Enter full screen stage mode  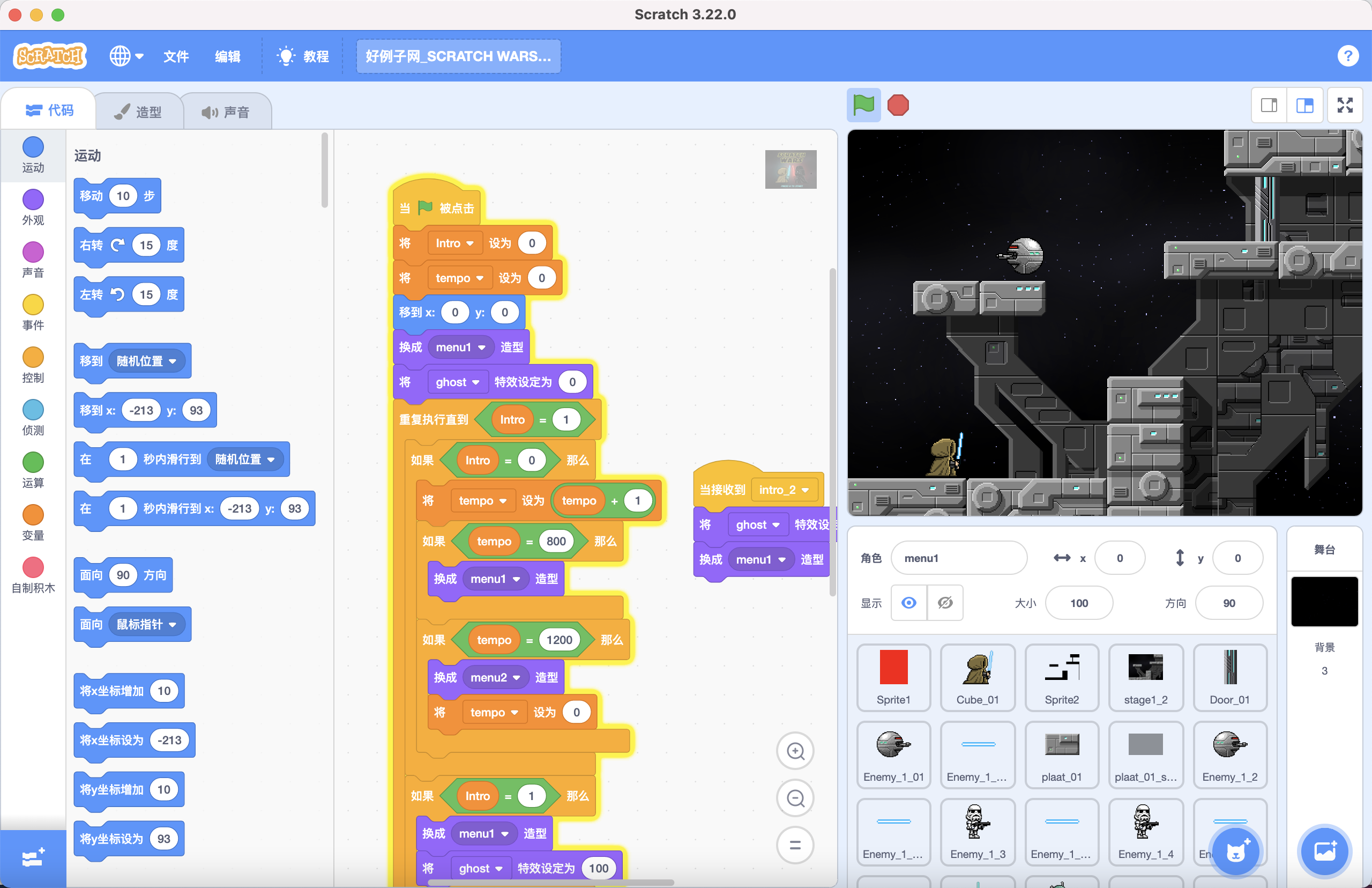pos(1345,105)
